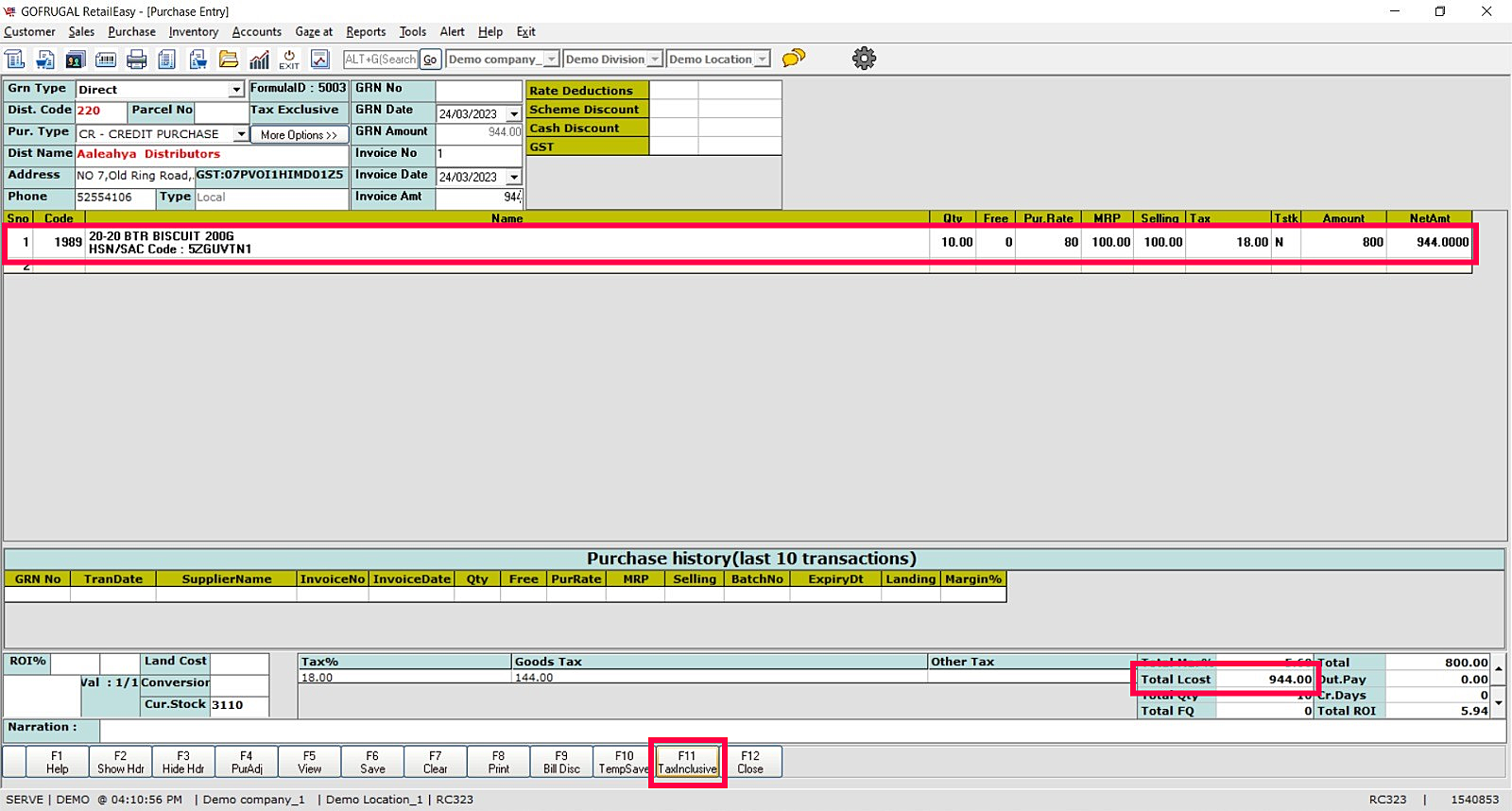The width and height of the screenshot is (1512, 811).
Task: Click the More Options button
Action: pyautogui.click(x=300, y=135)
